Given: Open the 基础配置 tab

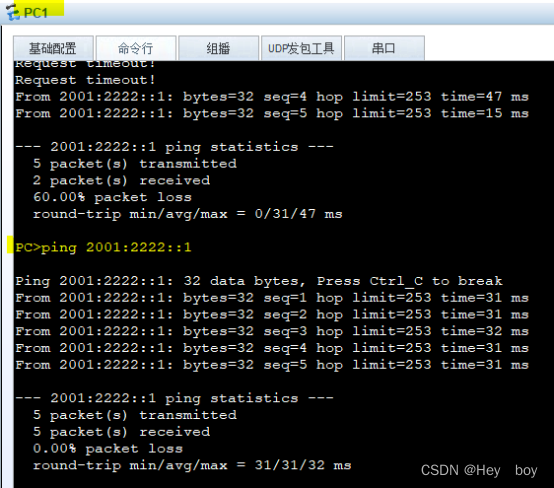Looking at the screenshot, I should click(53, 48).
